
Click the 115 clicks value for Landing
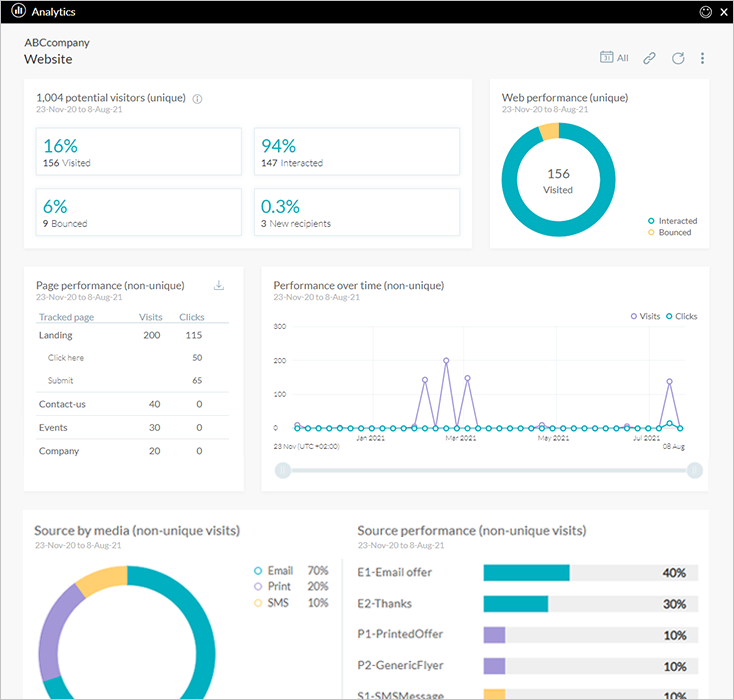[194, 335]
